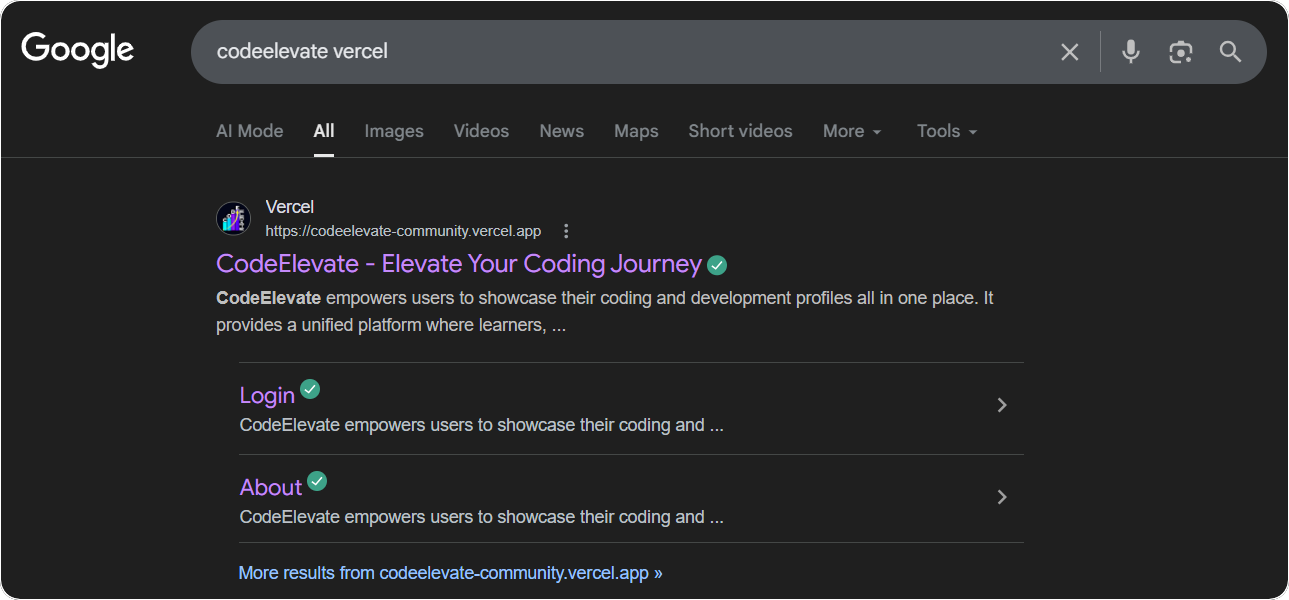The width and height of the screenshot is (1289, 600).
Task: Switch to Maps tab
Action: coord(636,131)
